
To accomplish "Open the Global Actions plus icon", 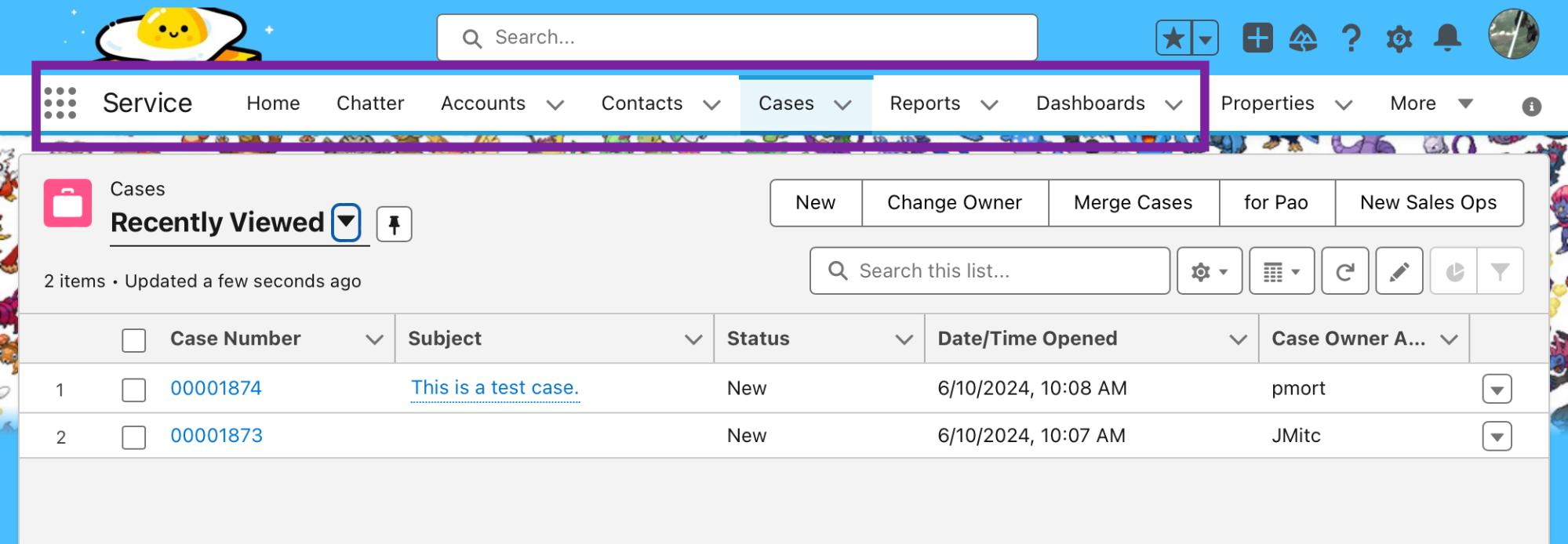I will coord(1257,38).
